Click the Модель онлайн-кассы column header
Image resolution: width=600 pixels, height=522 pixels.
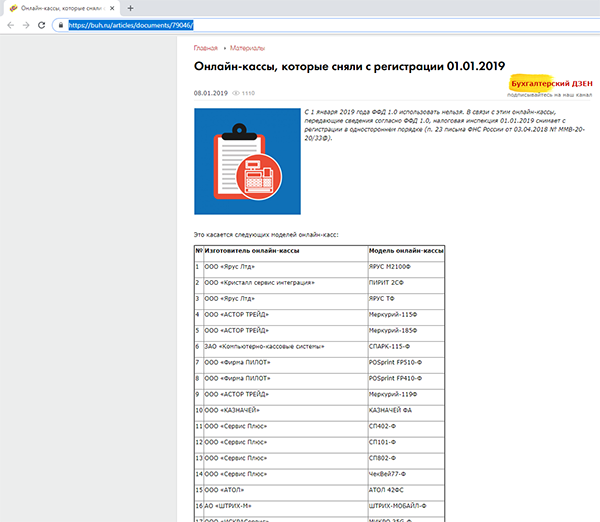click(406, 251)
